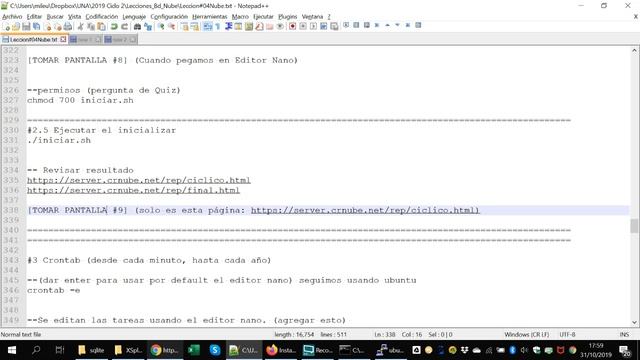Screen dimensions: 640x360
Task: Open the Ventana menu
Action: [312, 17]
